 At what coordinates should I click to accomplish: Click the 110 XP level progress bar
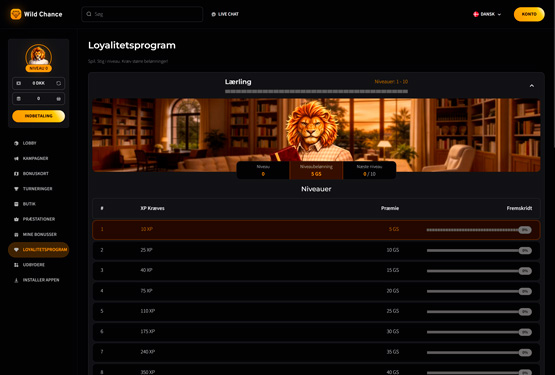pos(479,312)
